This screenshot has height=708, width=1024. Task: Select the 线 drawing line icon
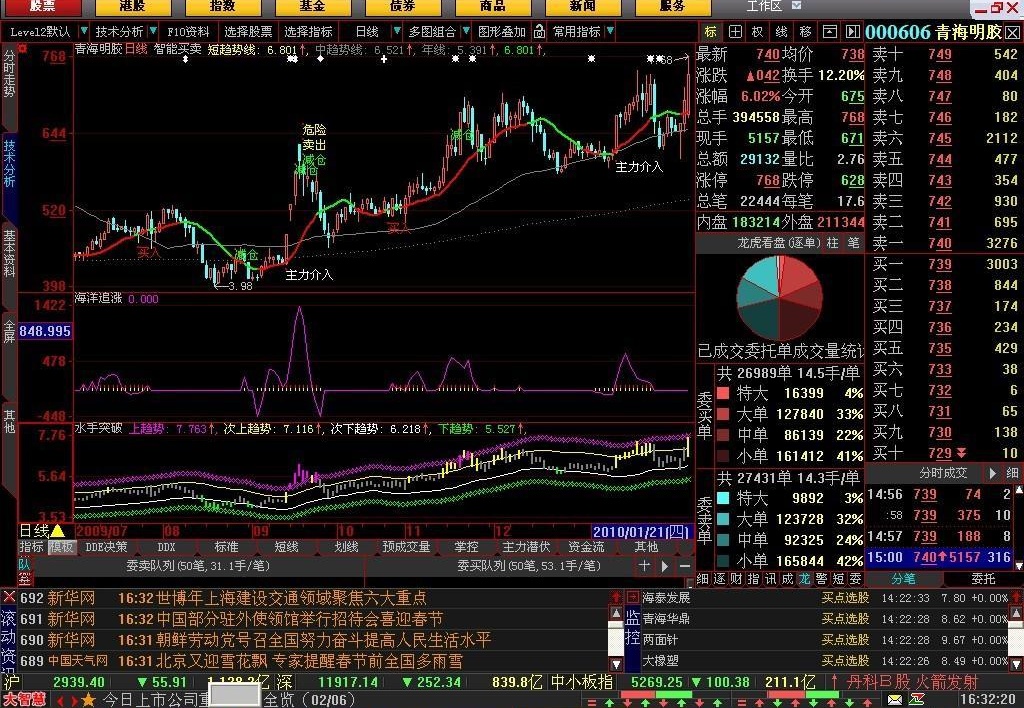click(x=782, y=32)
